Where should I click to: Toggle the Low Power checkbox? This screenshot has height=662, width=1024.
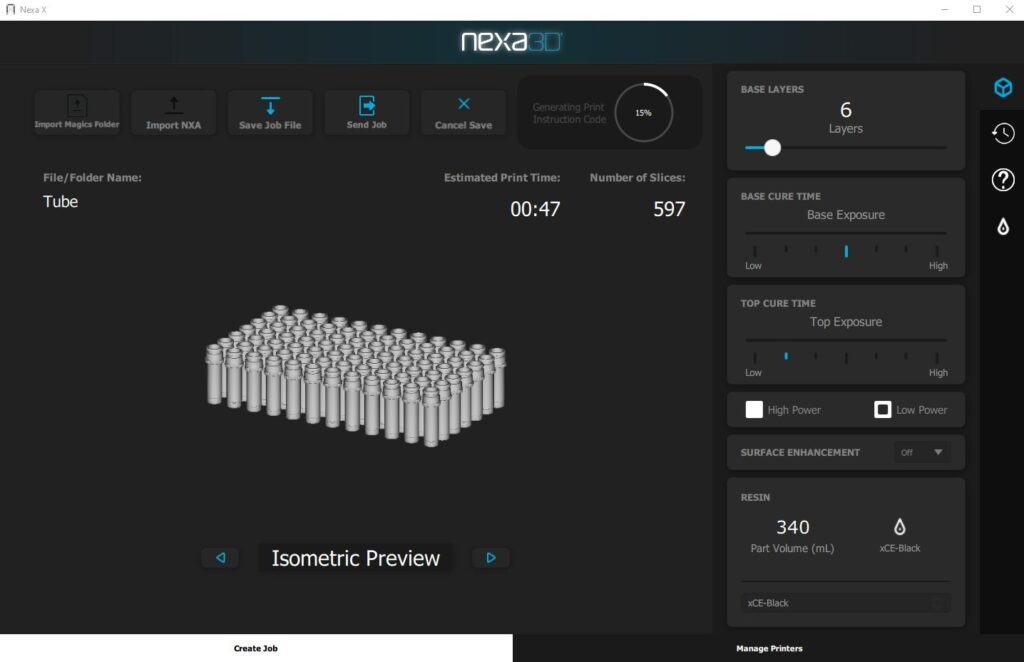pyautogui.click(x=883, y=409)
